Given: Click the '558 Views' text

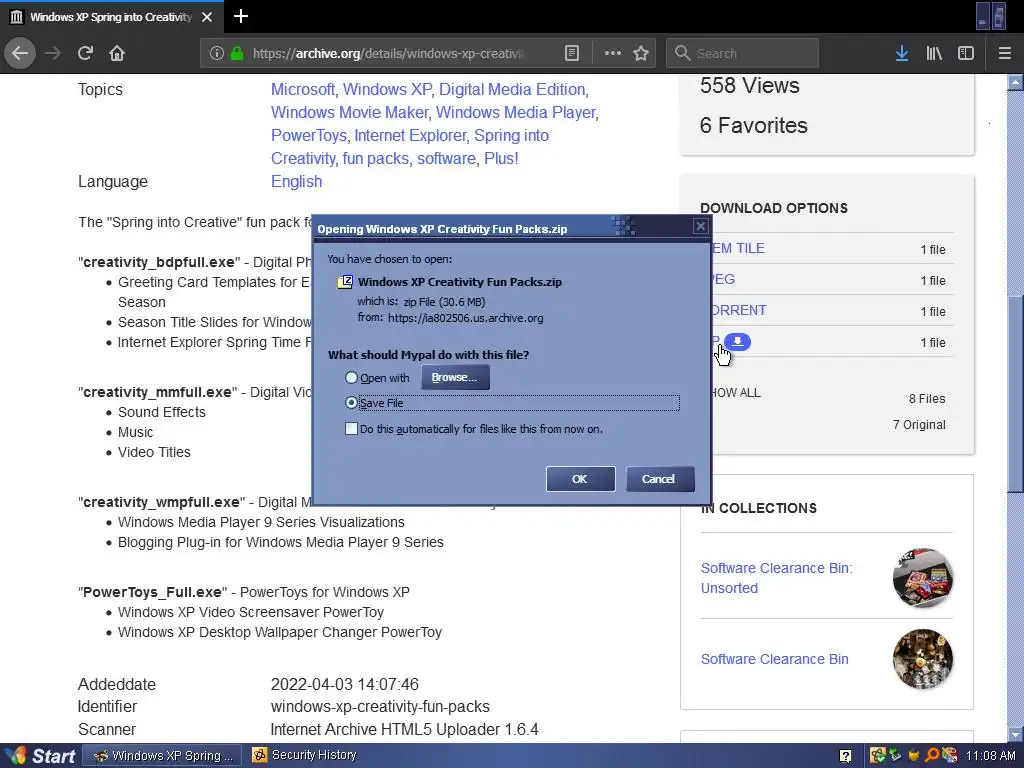Looking at the screenshot, I should tap(750, 86).
